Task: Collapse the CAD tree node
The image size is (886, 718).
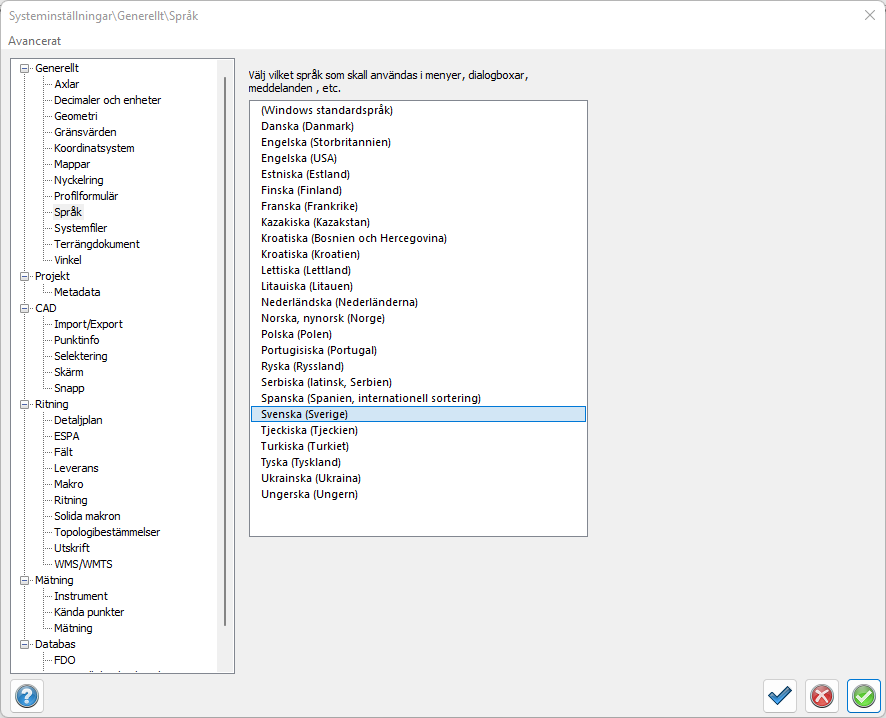Action: click(x=24, y=308)
